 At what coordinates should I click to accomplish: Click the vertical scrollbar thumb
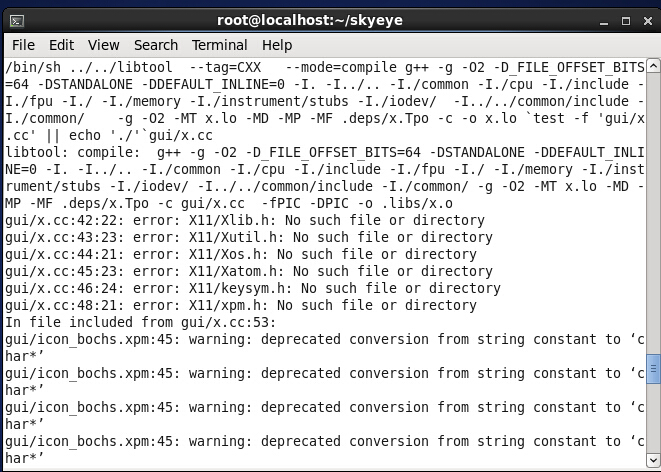coord(653,369)
